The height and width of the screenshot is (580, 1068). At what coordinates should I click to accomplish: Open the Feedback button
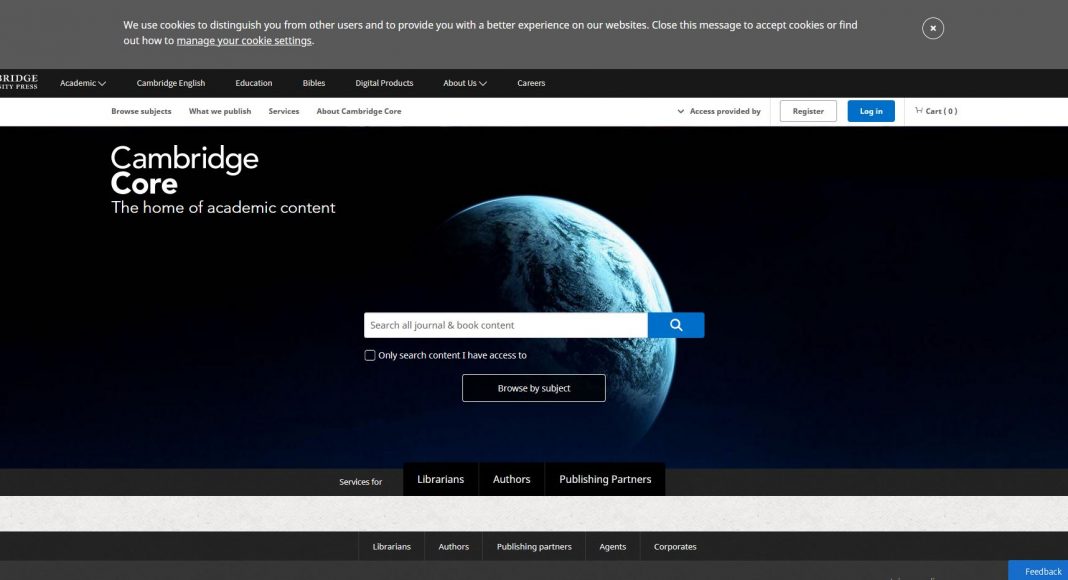(x=1038, y=570)
